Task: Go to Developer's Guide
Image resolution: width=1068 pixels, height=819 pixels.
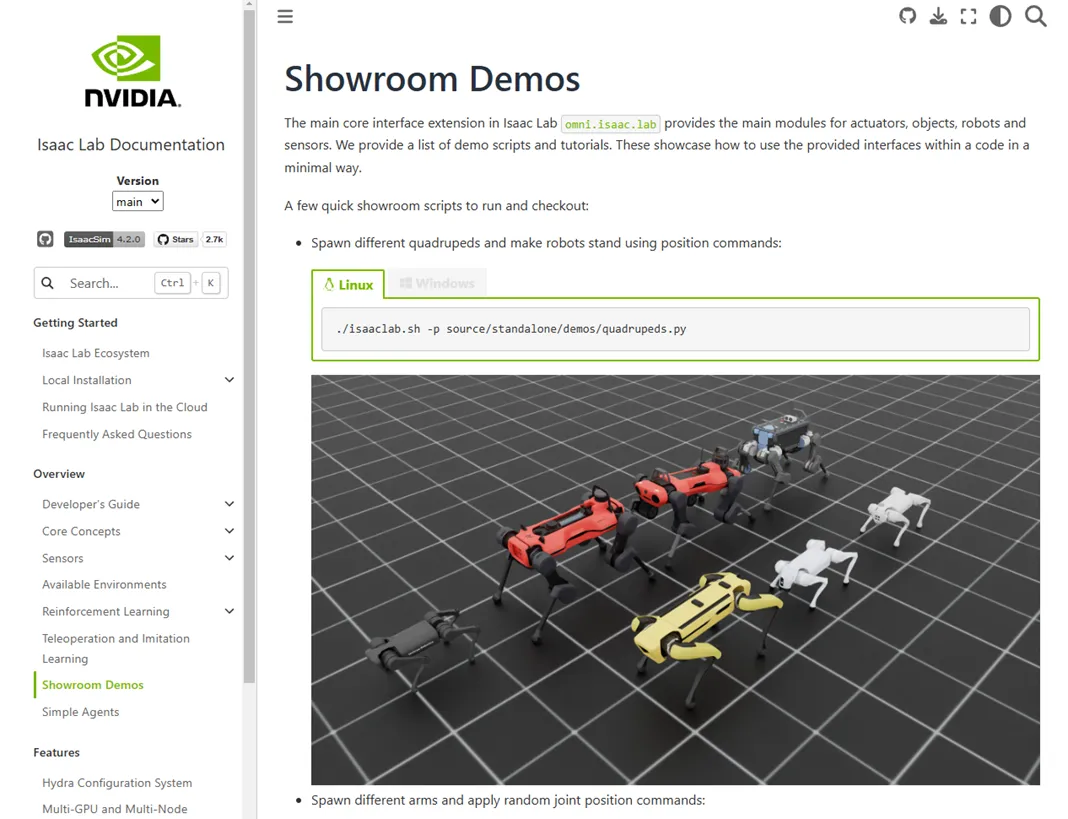Action: pyautogui.click(x=91, y=504)
